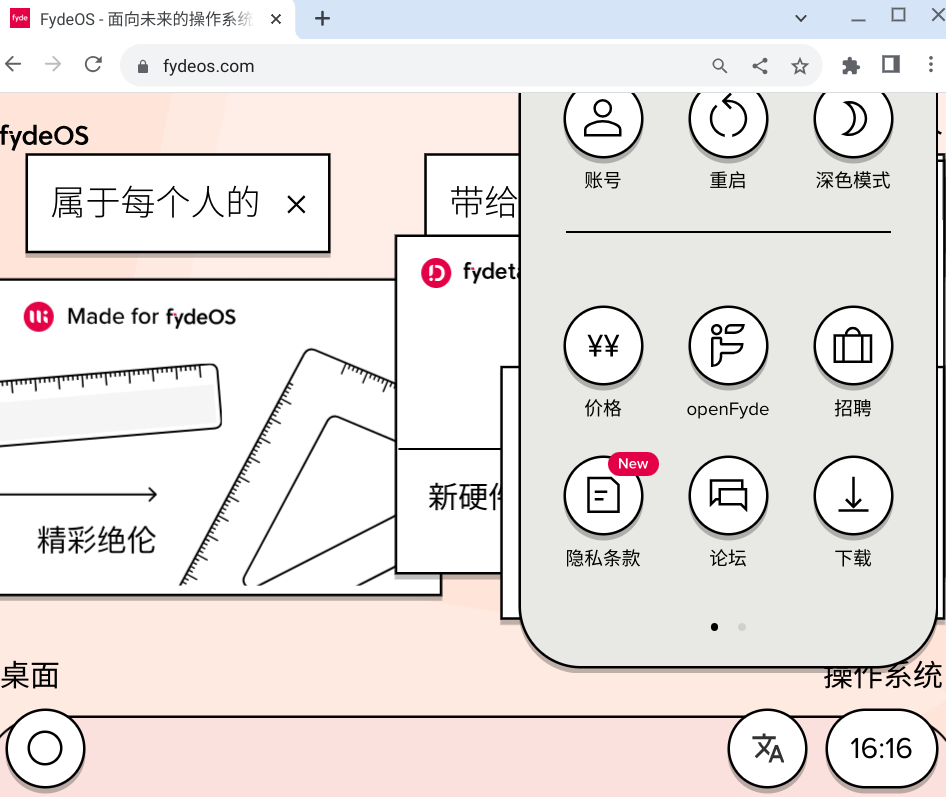
Task: Open the 价格 pricing icon
Action: point(603,346)
